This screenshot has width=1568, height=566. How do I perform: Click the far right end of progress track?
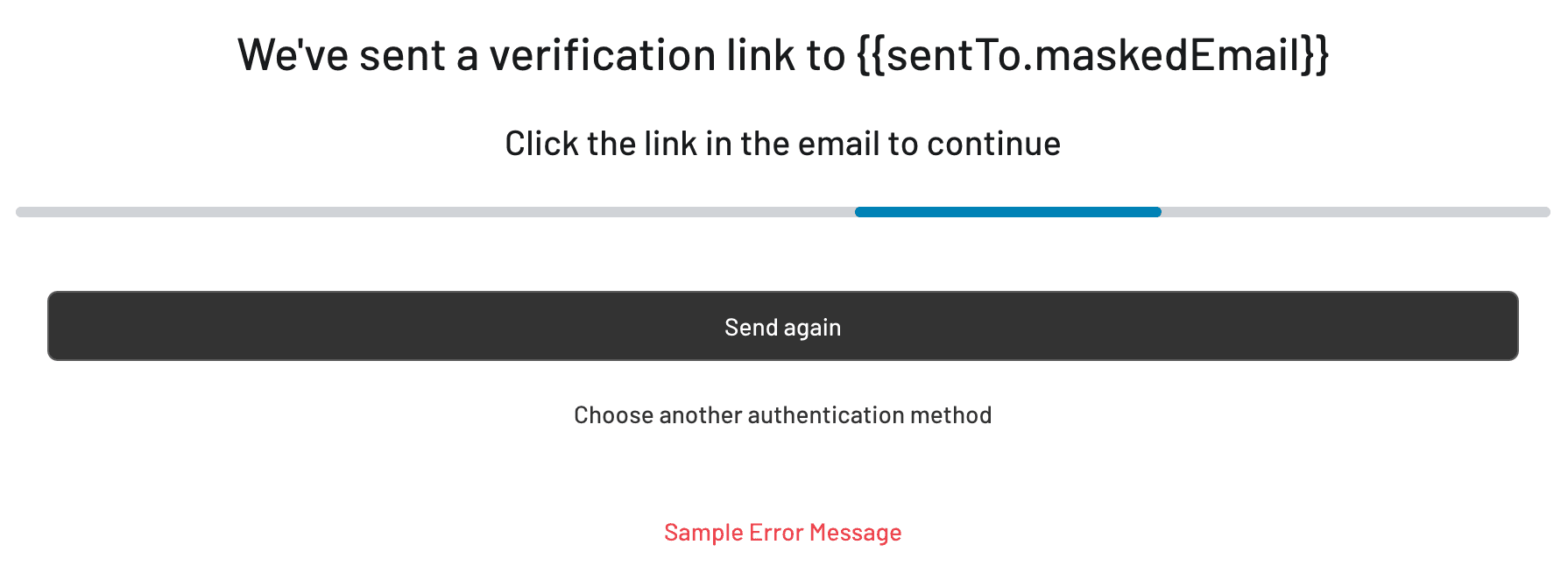point(1544,212)
